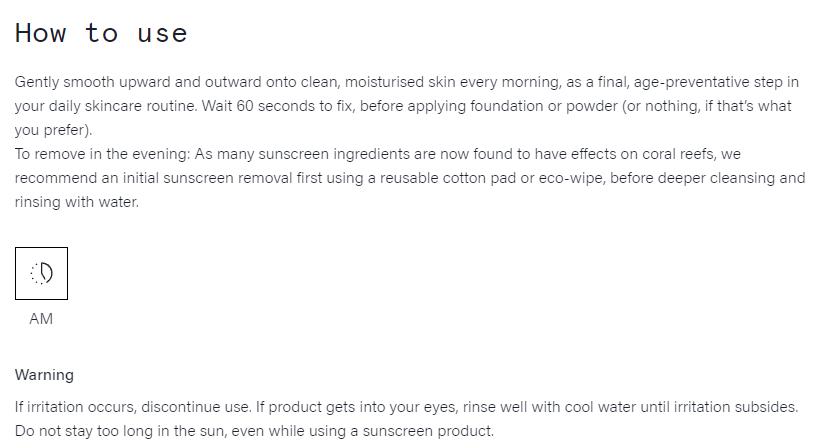Click the 'you prefer).' text line
The image size is (824, 444).
click(54, 130)
